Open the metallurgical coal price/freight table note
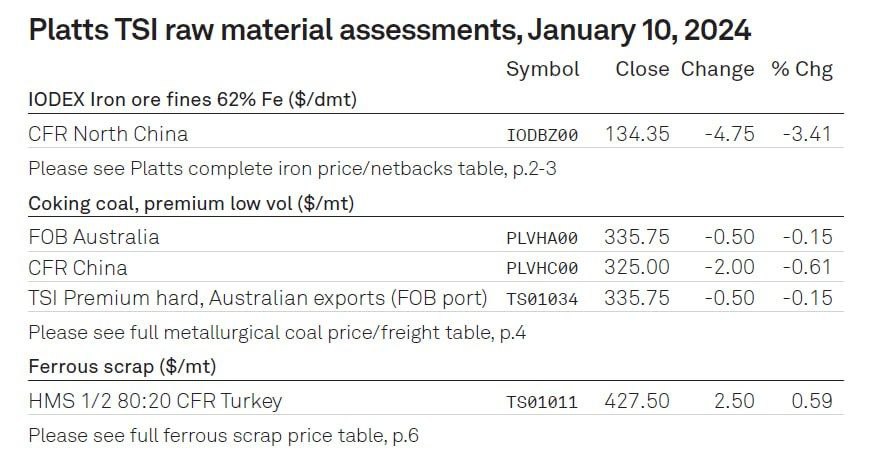The width and height of the screenshot is (879, 462). click(277, 333)
